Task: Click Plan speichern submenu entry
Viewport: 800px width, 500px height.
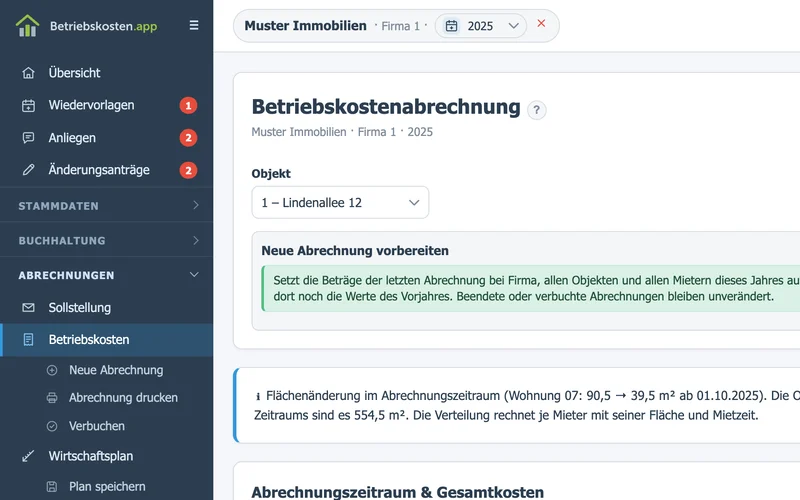Action: tap(107, 487)
